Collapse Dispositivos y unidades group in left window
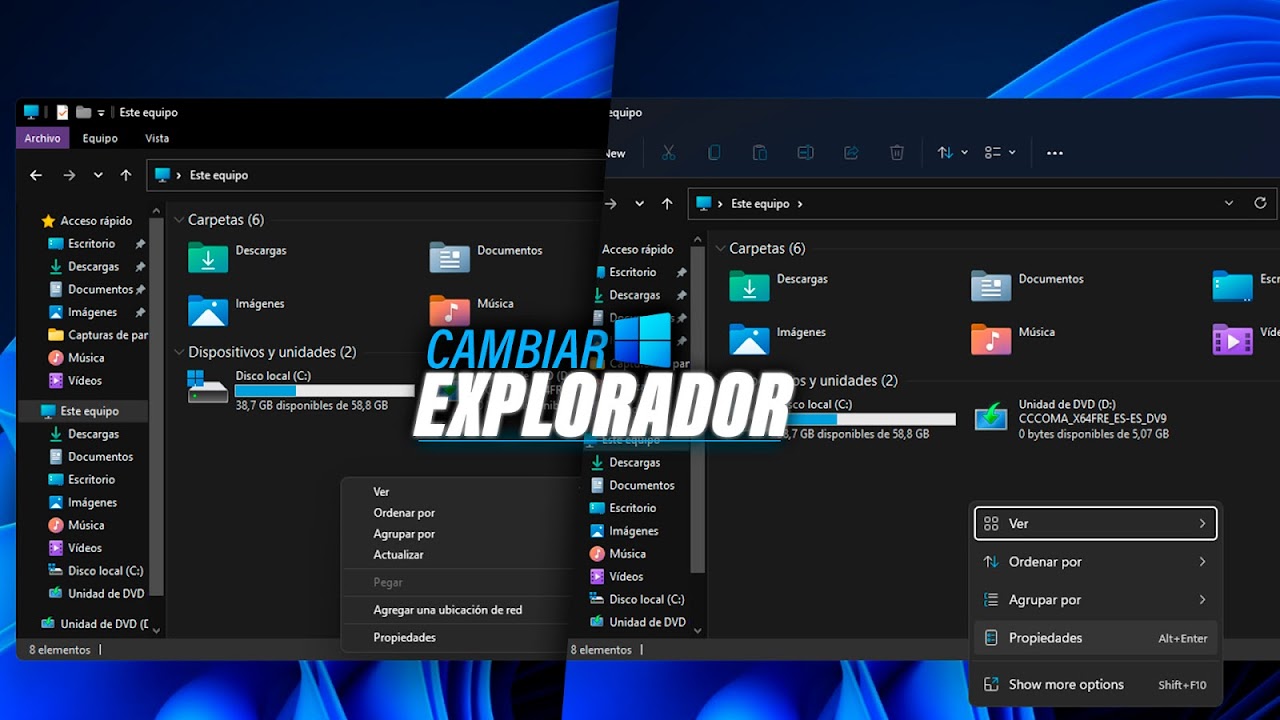The width and height of the screenshot is (1280, 720). [179, 352]
